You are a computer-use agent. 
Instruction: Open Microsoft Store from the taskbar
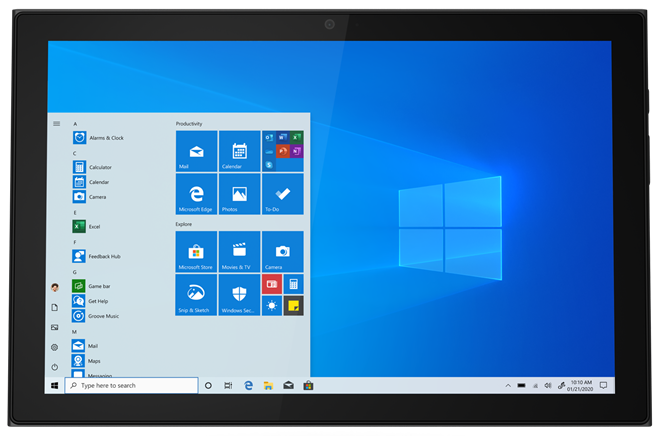[309, 385]
